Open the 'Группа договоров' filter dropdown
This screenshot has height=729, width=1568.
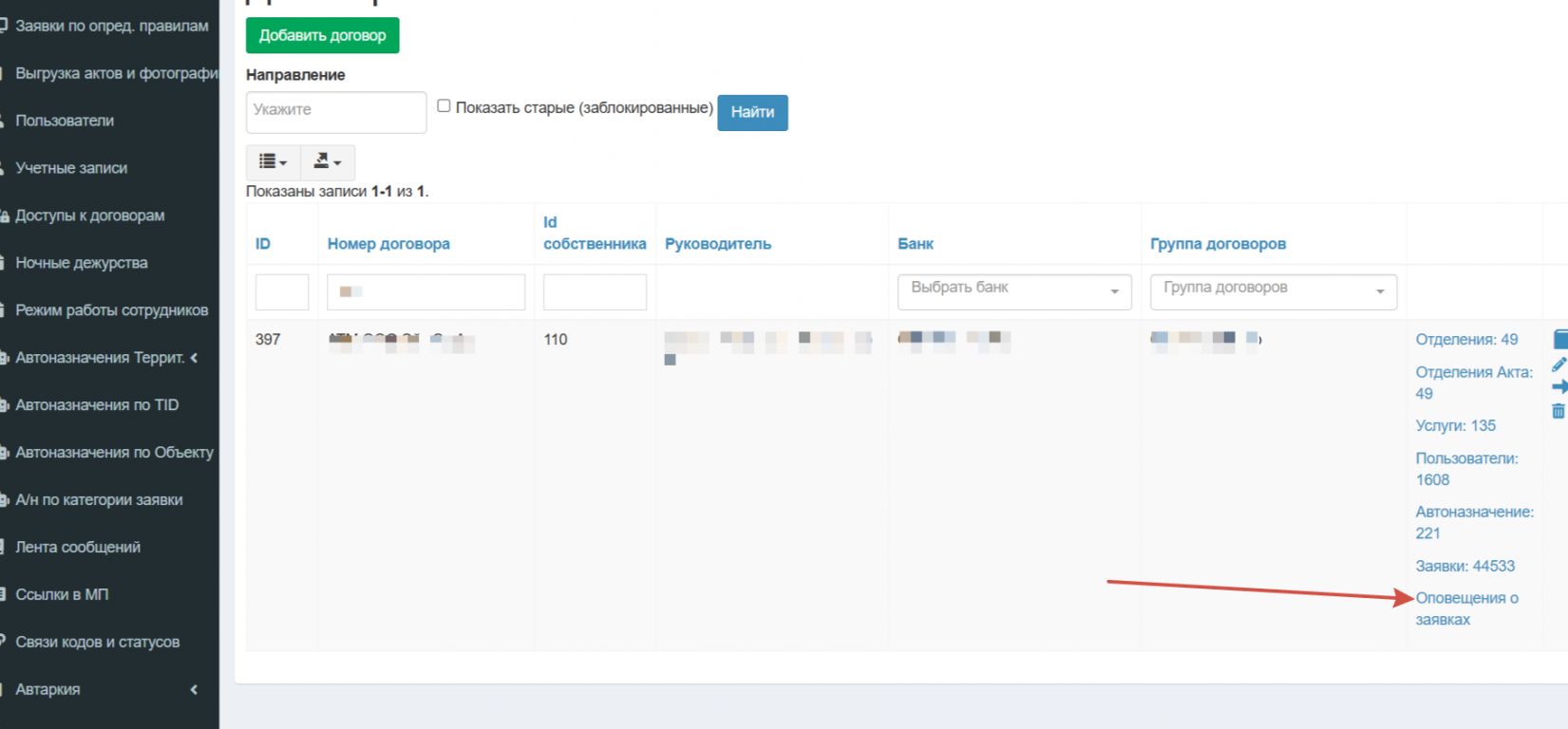tap(1273, 291)
